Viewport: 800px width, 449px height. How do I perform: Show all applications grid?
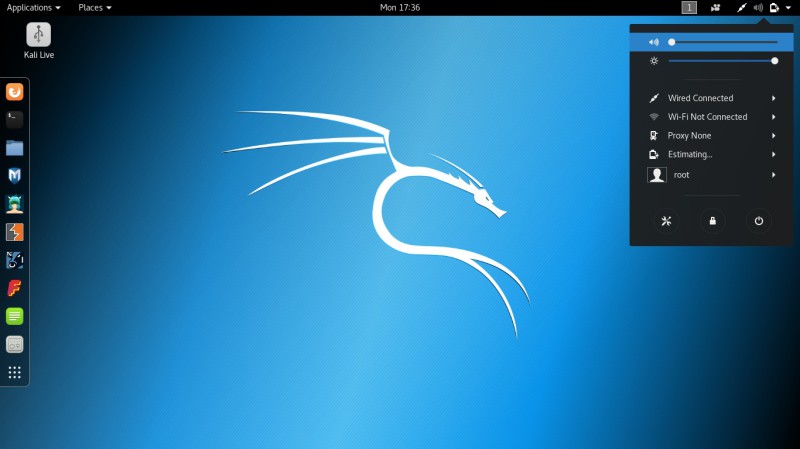coord(14,372)
